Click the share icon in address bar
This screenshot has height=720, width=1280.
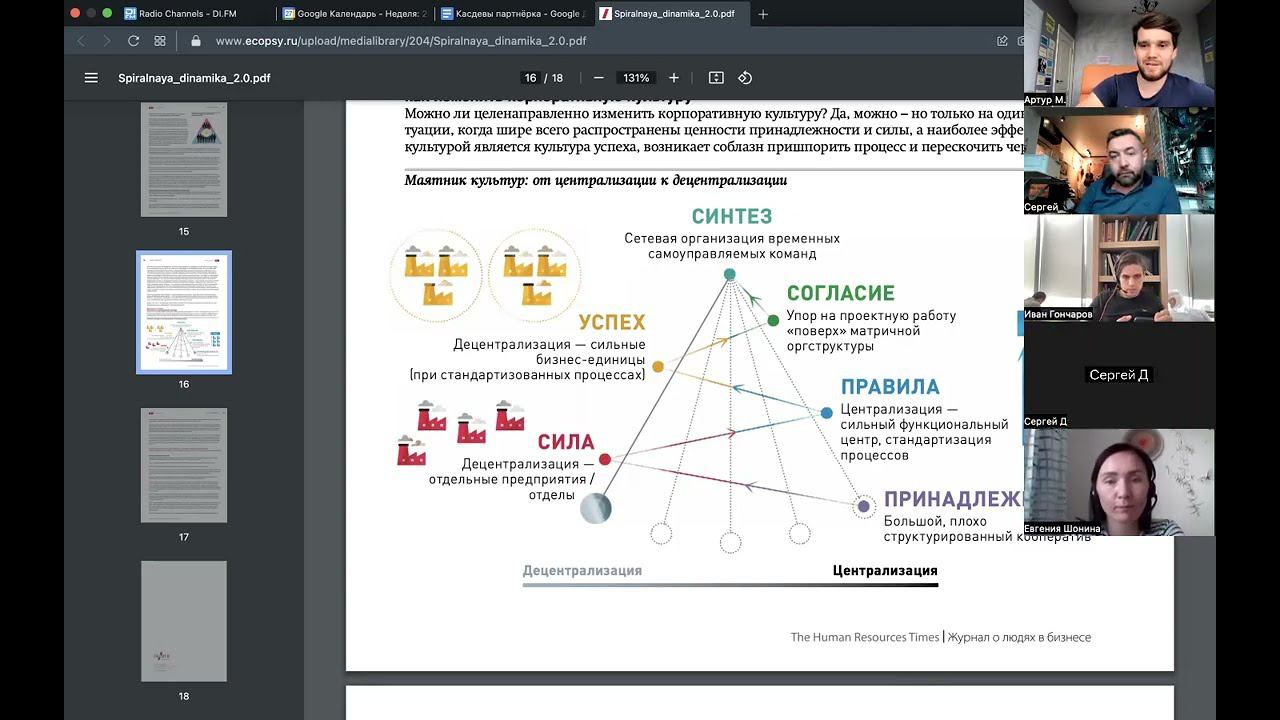(x=1002, y=41)
